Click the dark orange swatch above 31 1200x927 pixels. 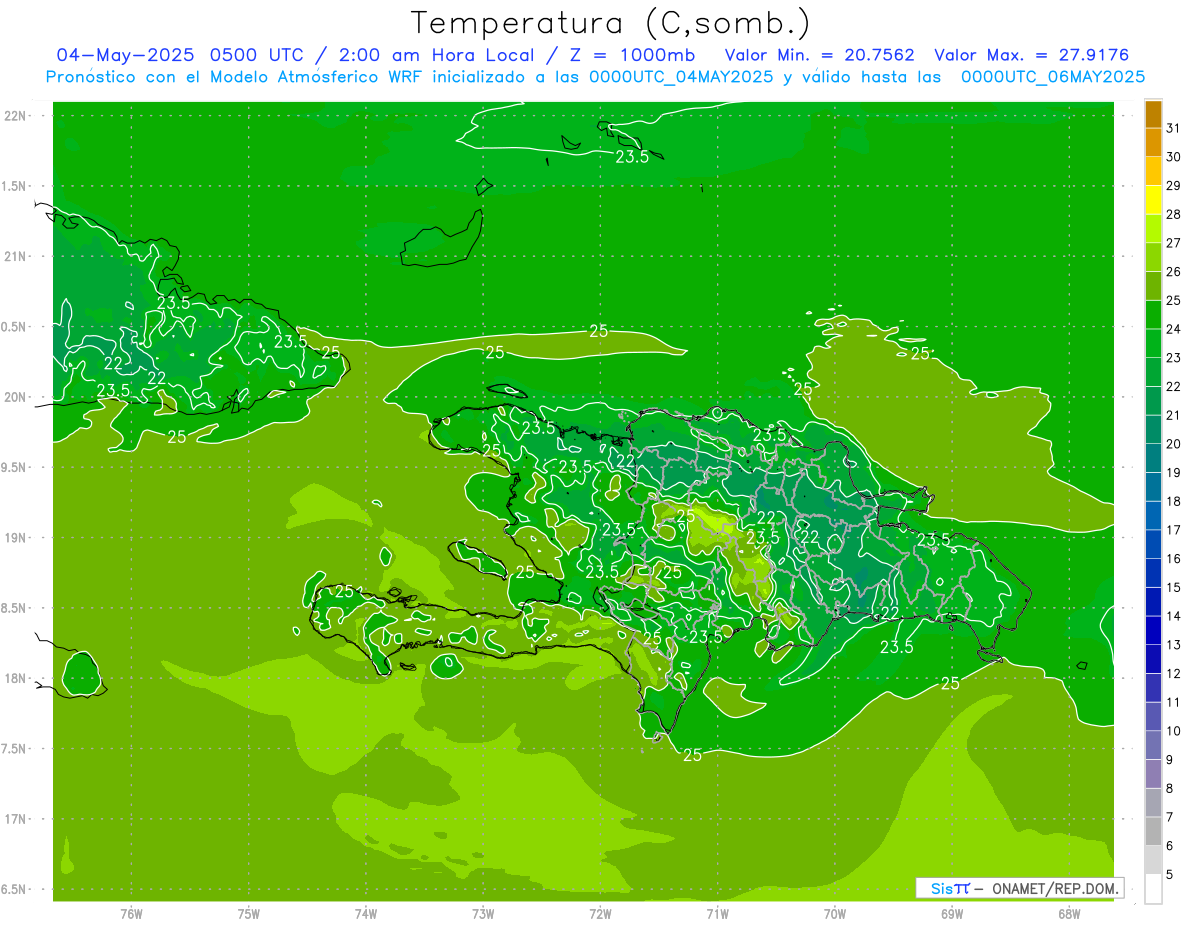click(1153, 114)
